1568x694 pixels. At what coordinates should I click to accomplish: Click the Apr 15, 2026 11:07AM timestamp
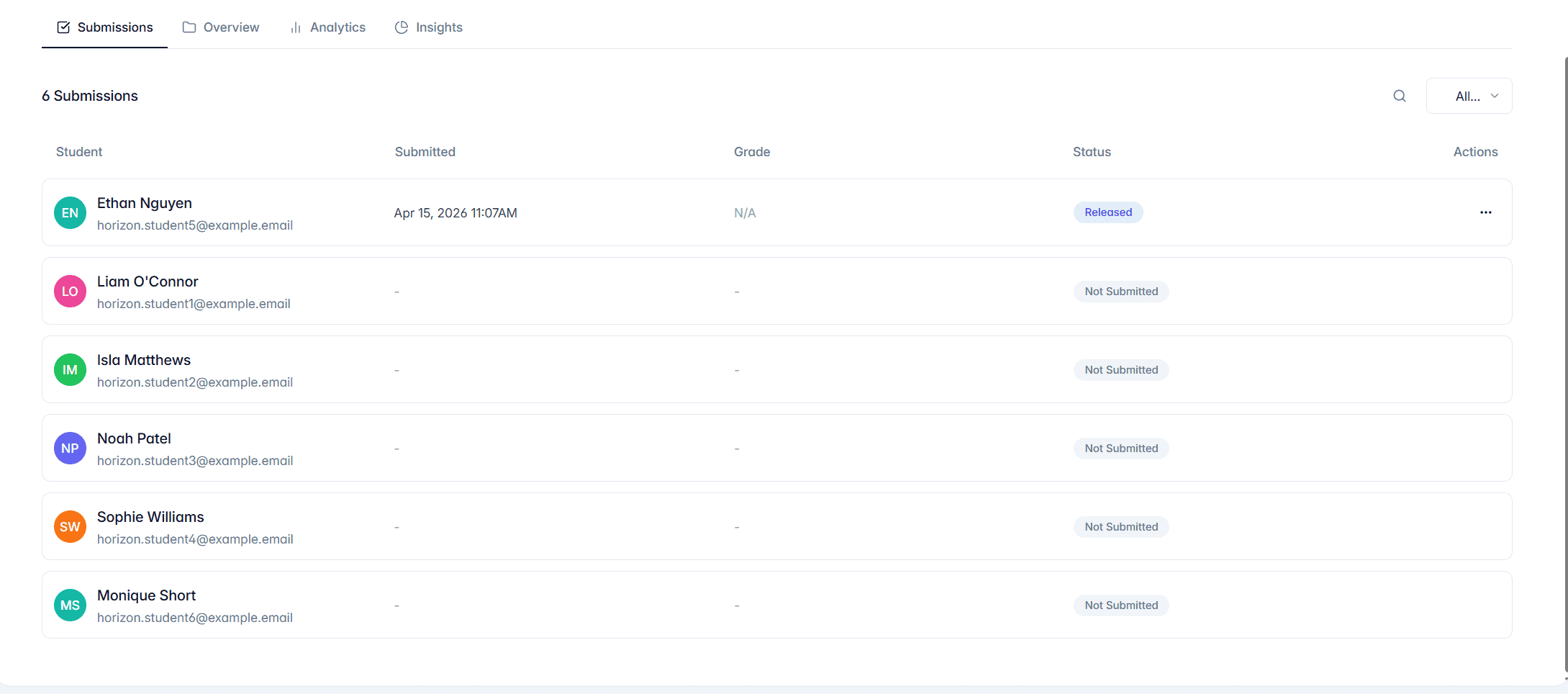coord(456,213)
